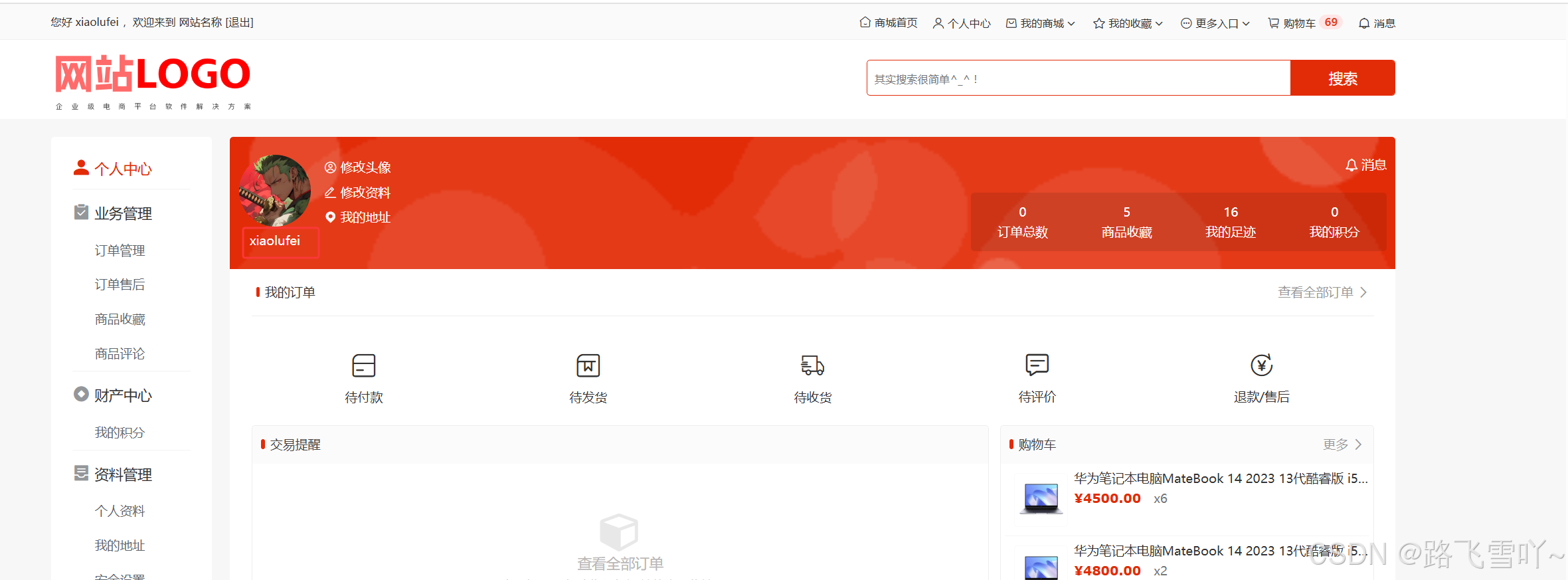Open 我的积分 in the sidebar

tap(120, 433)
